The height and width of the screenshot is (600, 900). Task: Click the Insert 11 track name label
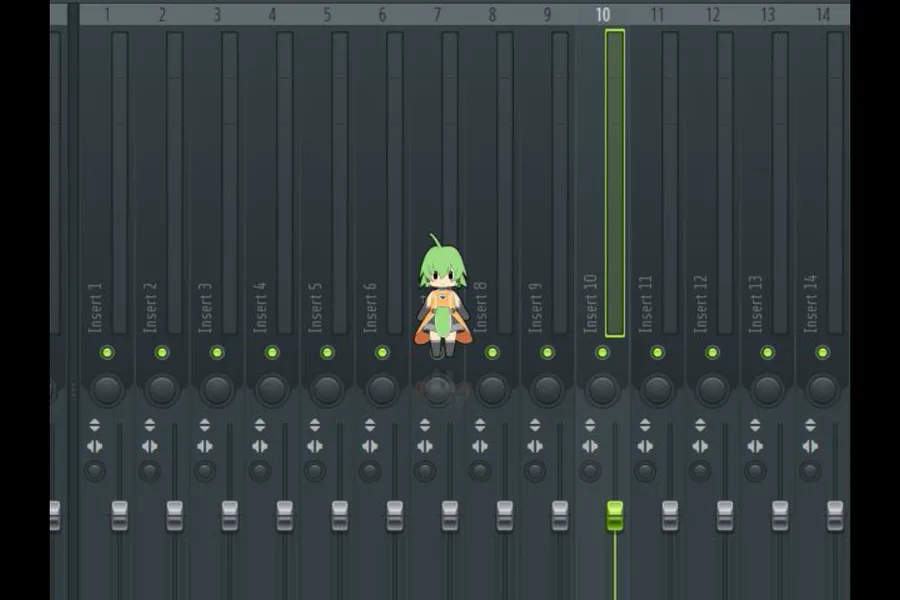646,304
